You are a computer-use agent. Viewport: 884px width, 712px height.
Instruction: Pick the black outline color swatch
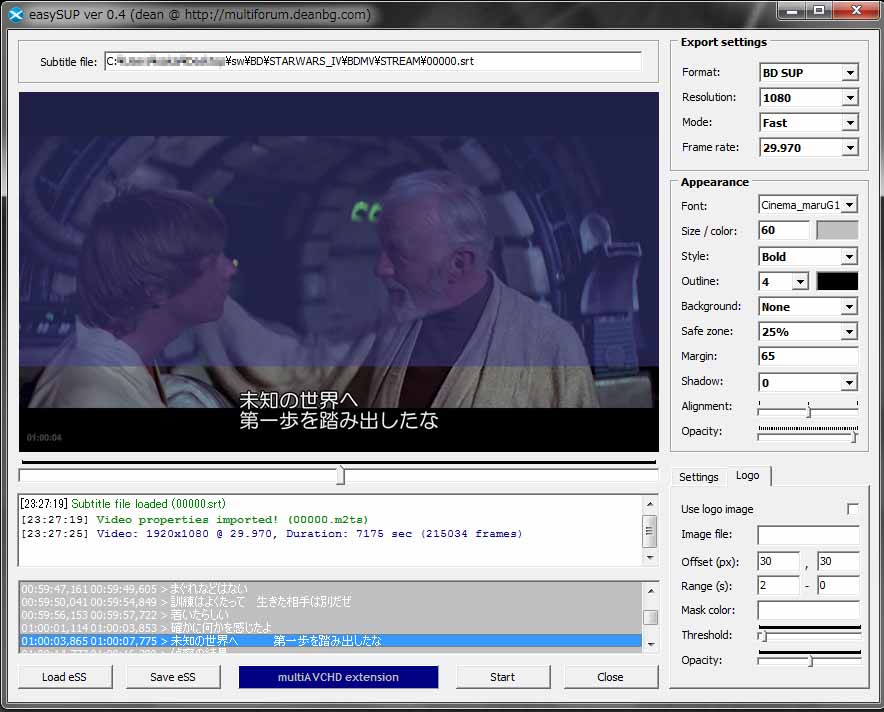coord(837,281)
